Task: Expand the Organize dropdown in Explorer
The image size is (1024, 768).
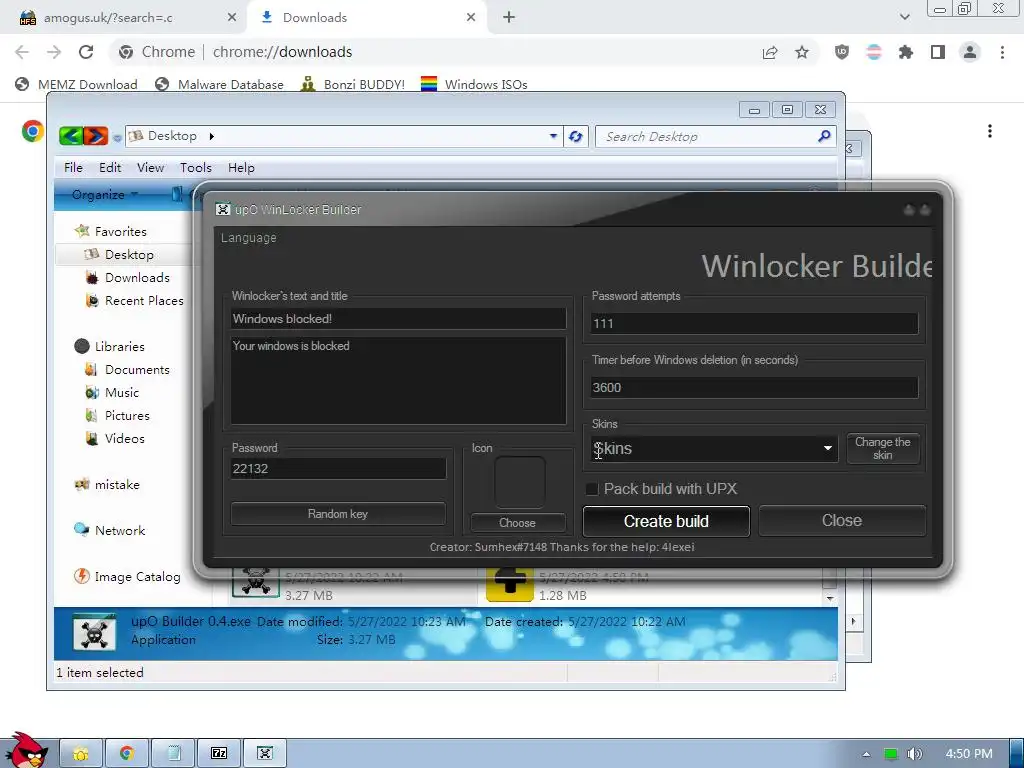Action: click(x=104, y=195)
